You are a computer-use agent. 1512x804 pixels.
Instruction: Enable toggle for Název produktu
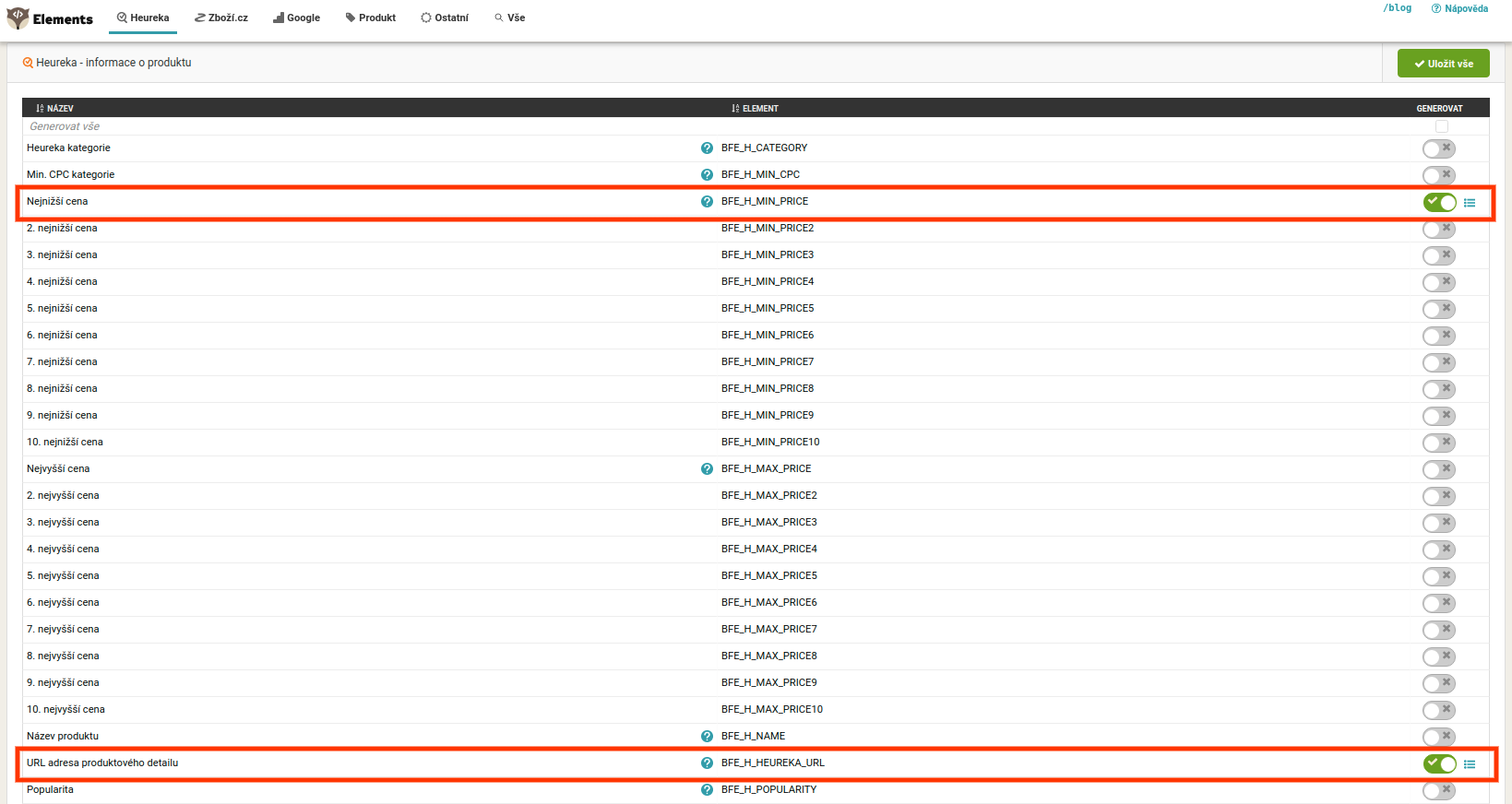click(1439, 737)
